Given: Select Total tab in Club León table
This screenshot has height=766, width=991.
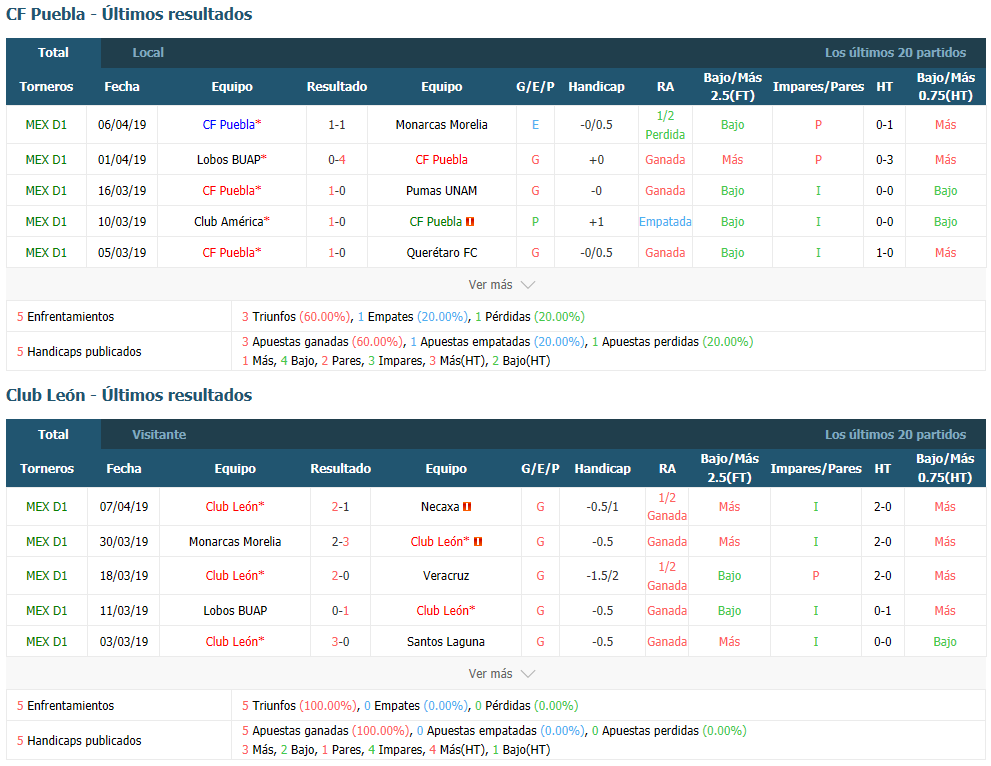Looking at the screenshot, I should [53, 434].
